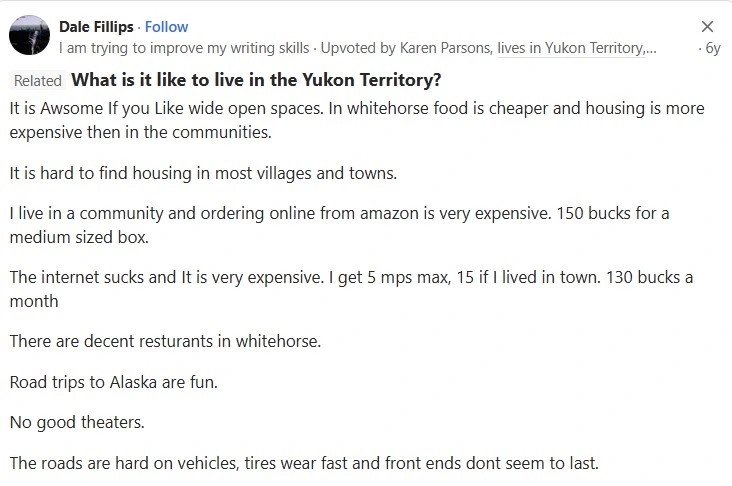Click the 'It is Awsome' opening paragraph

(356, 119)
